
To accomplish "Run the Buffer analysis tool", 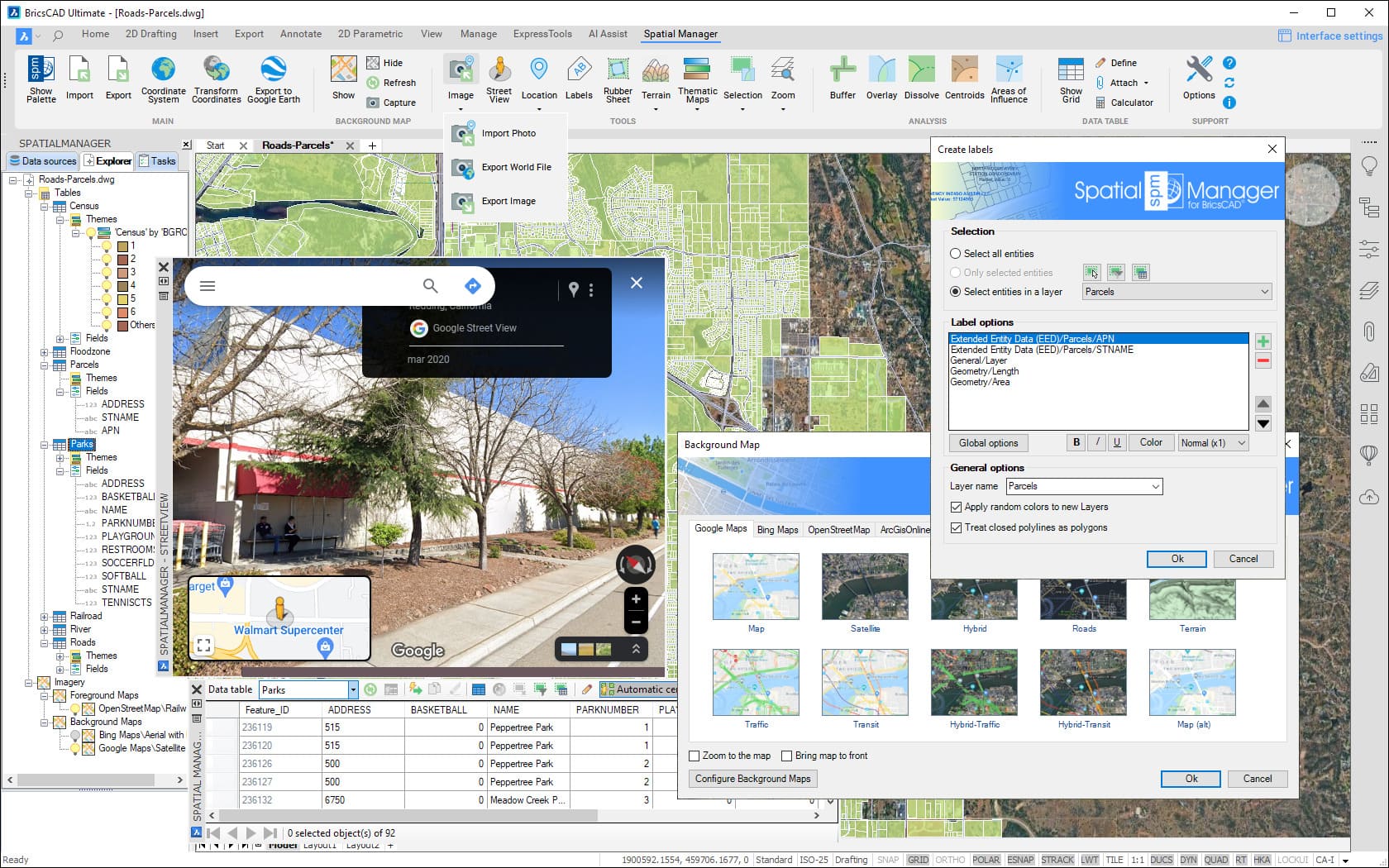I will tap(842, 79).
